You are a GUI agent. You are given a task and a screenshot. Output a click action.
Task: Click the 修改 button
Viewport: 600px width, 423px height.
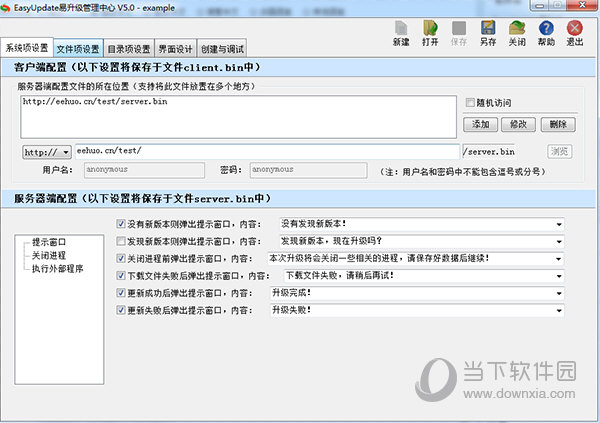point(518,124)
